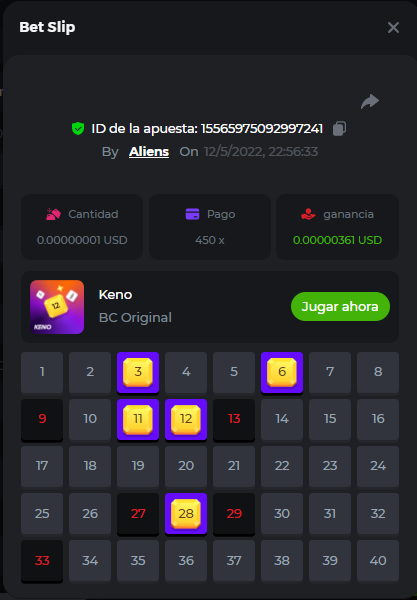The image size is (417, 600).
Task: Open the Aliens user profile link
Action: pyautogui.click(x=149, y=152)
